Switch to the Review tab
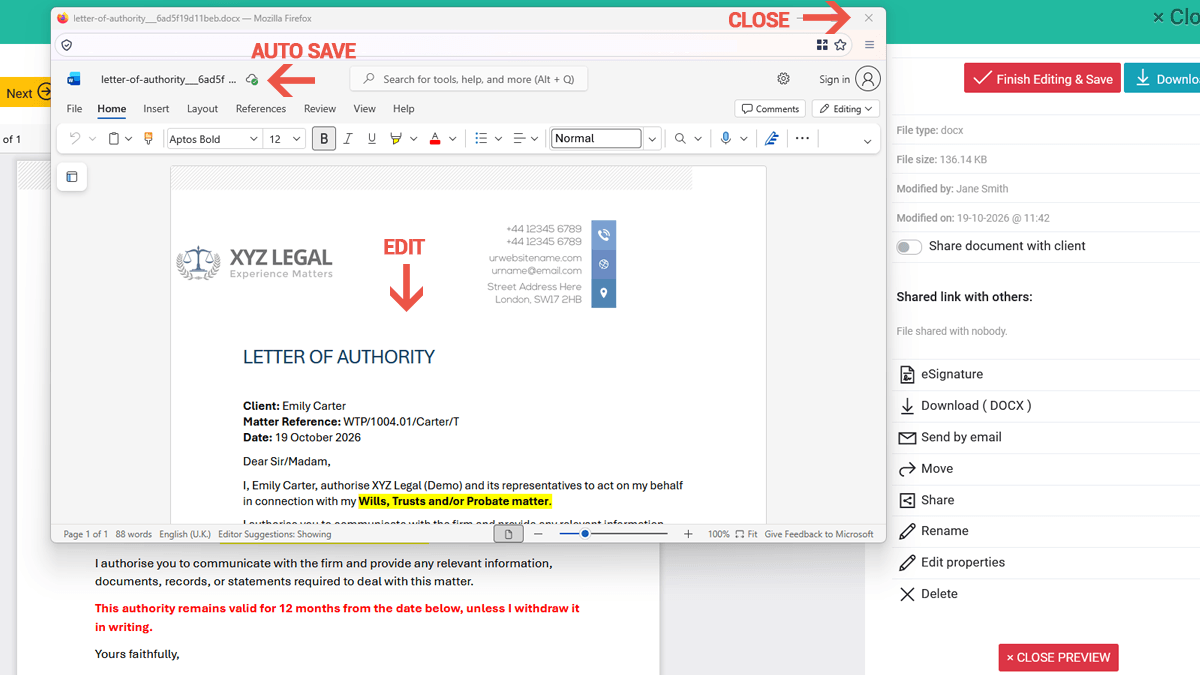The width and height of the screenshot is (1200, 675). (320, 109)
